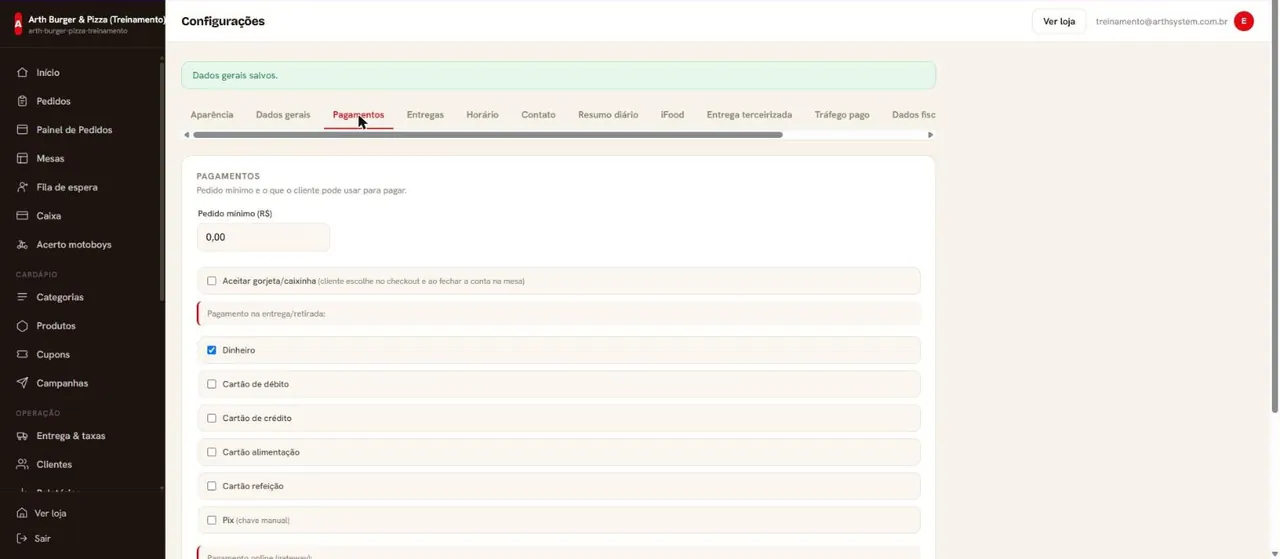
Task: Click the Painel de Pedidos icon
Action: (22, 130)
